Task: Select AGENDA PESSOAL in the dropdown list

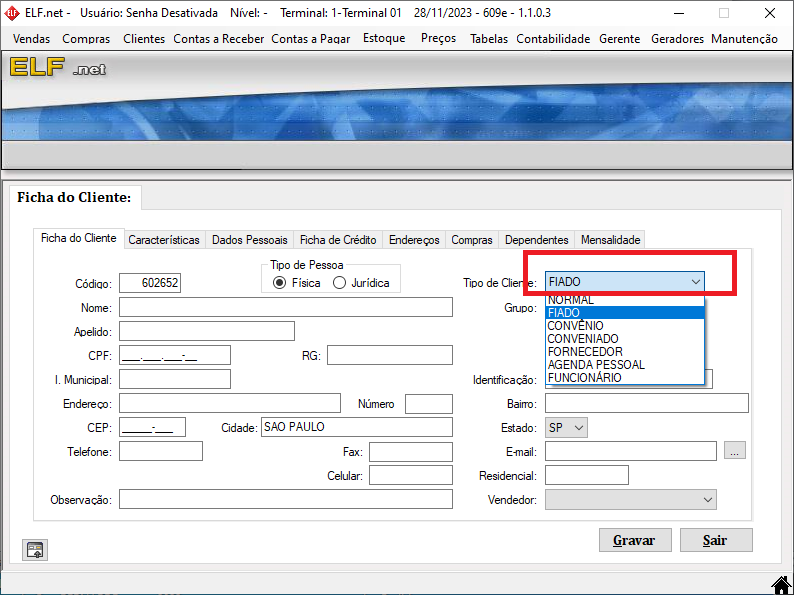Action: click(625, 365)
